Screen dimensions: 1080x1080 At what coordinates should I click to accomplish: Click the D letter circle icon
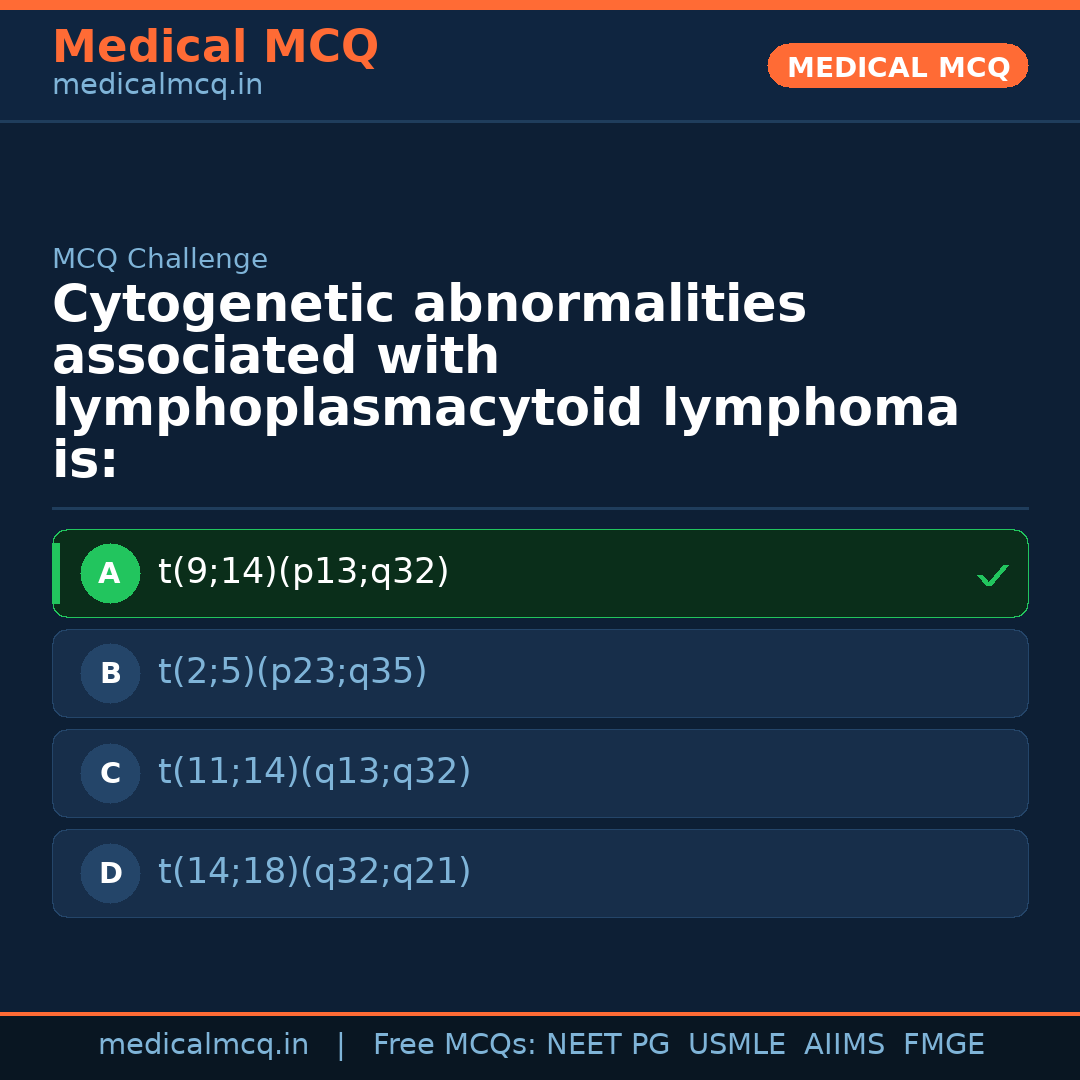[x=110, y=874]
